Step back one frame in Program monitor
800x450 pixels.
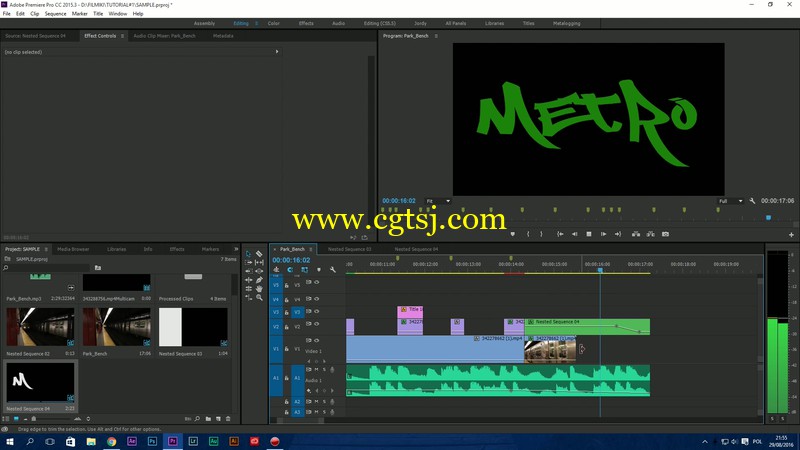(x=574, y=234)
